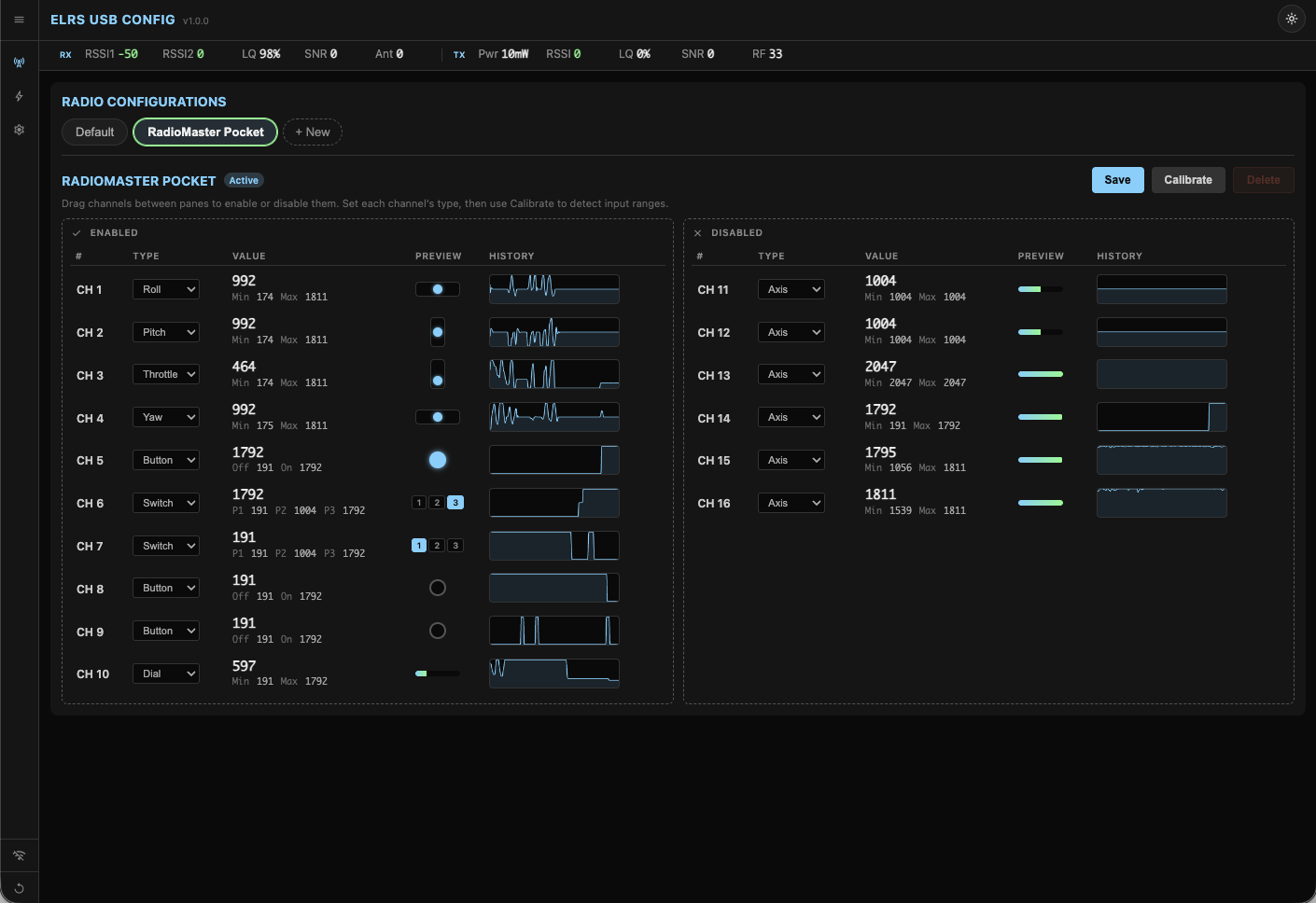Open the hamburger menu in top-left corner
This screenshot has width=1316, height=903.
[x=19, y=20]
